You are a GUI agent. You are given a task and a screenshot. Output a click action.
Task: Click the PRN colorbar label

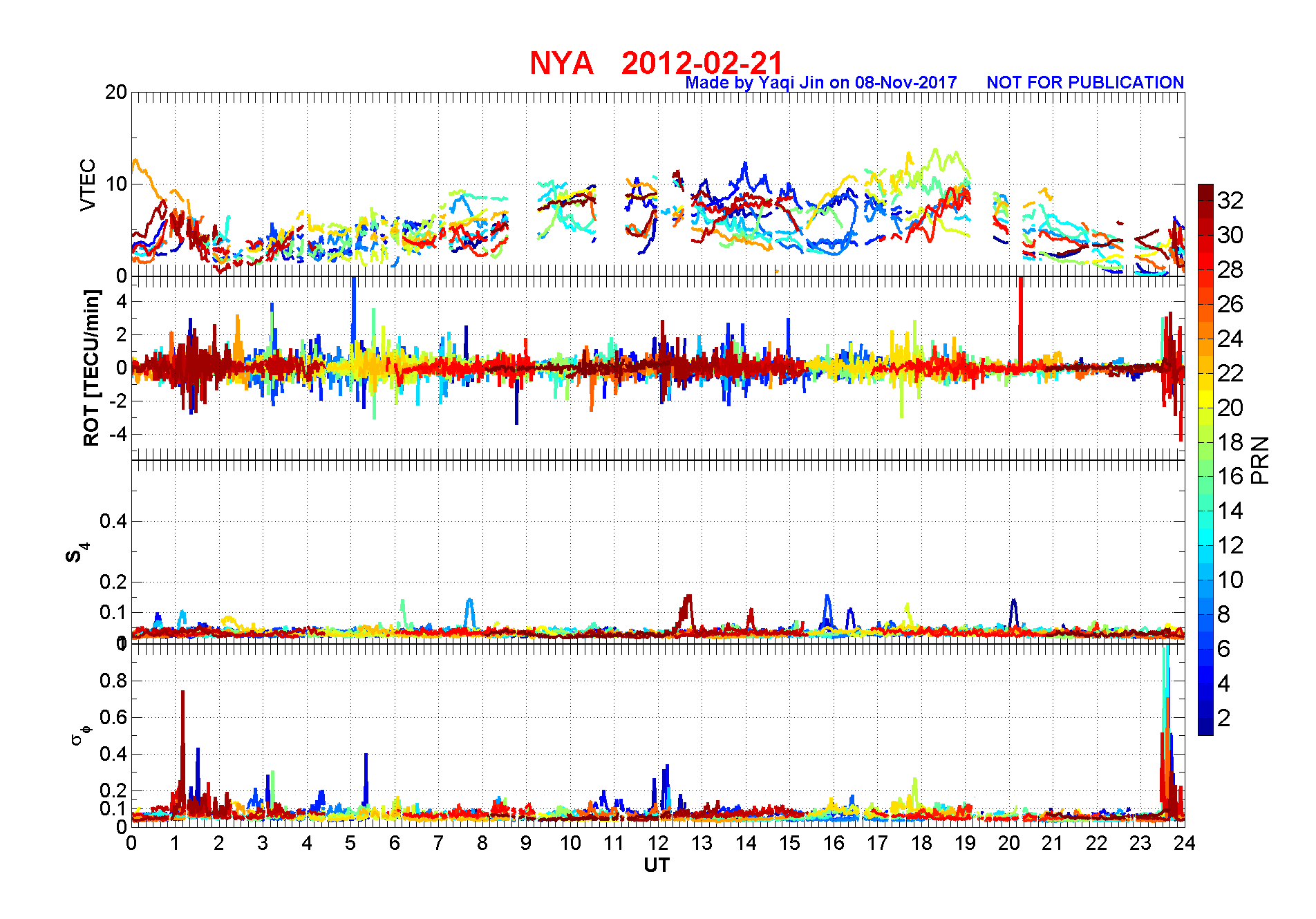pyautogui.click(x=1260, y=459)
